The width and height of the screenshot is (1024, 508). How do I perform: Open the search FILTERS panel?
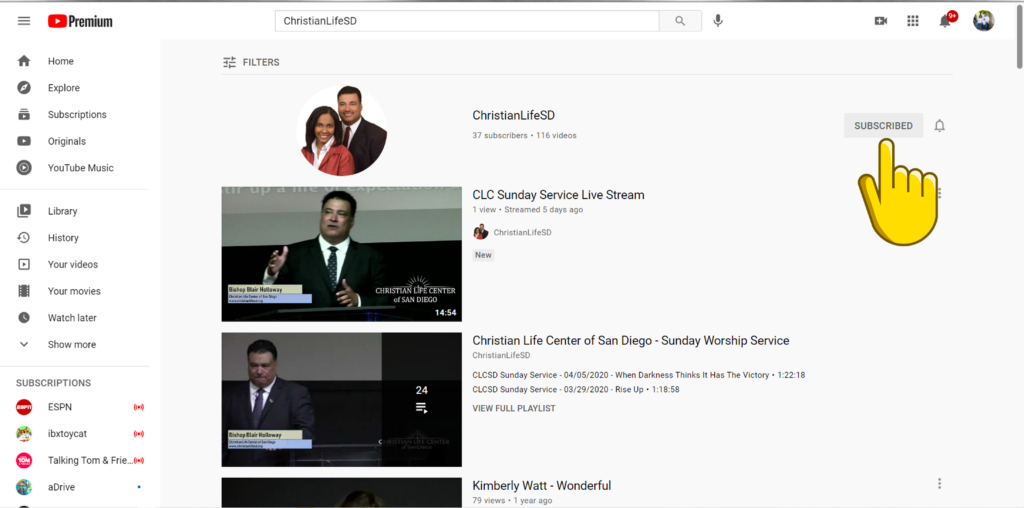click(251, 63)
